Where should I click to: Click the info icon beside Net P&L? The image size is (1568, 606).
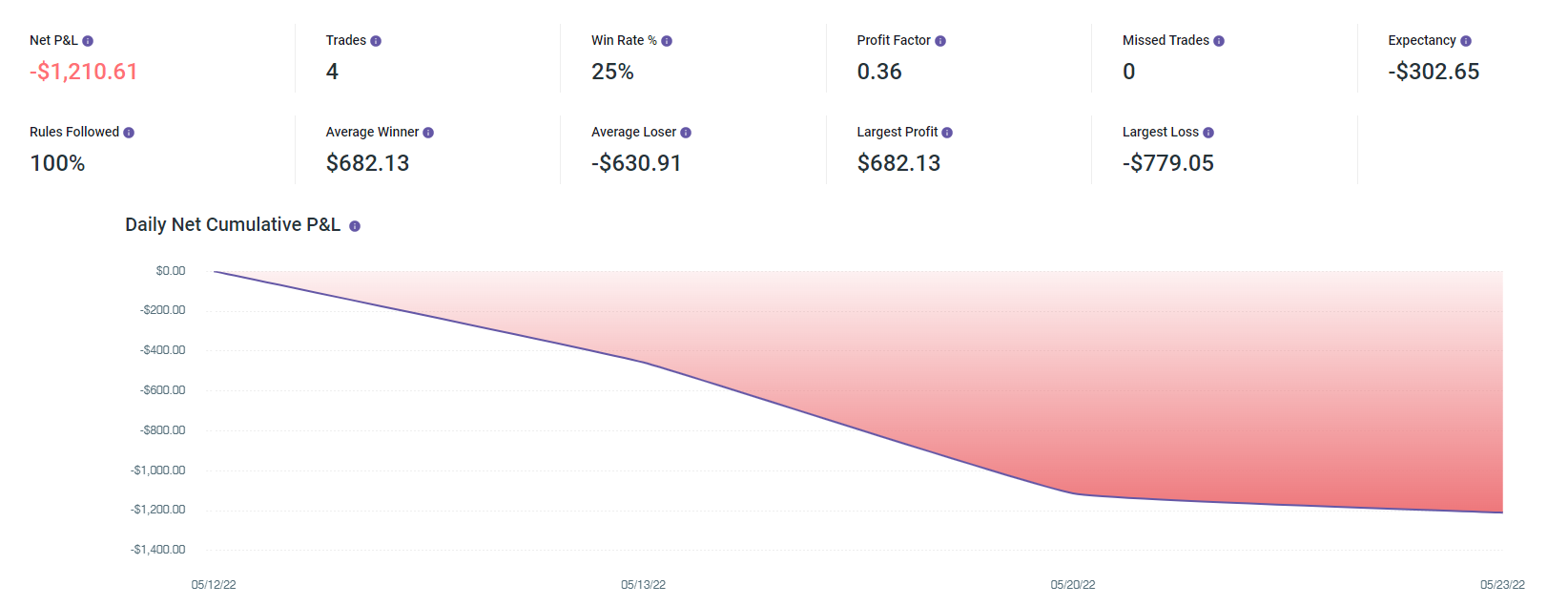(x=88, y=41)
